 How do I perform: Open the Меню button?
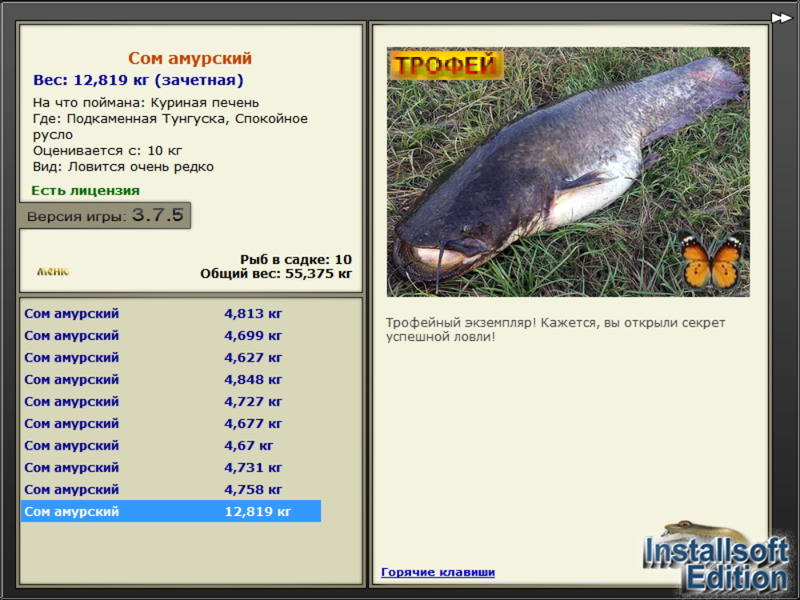(53, 271)
